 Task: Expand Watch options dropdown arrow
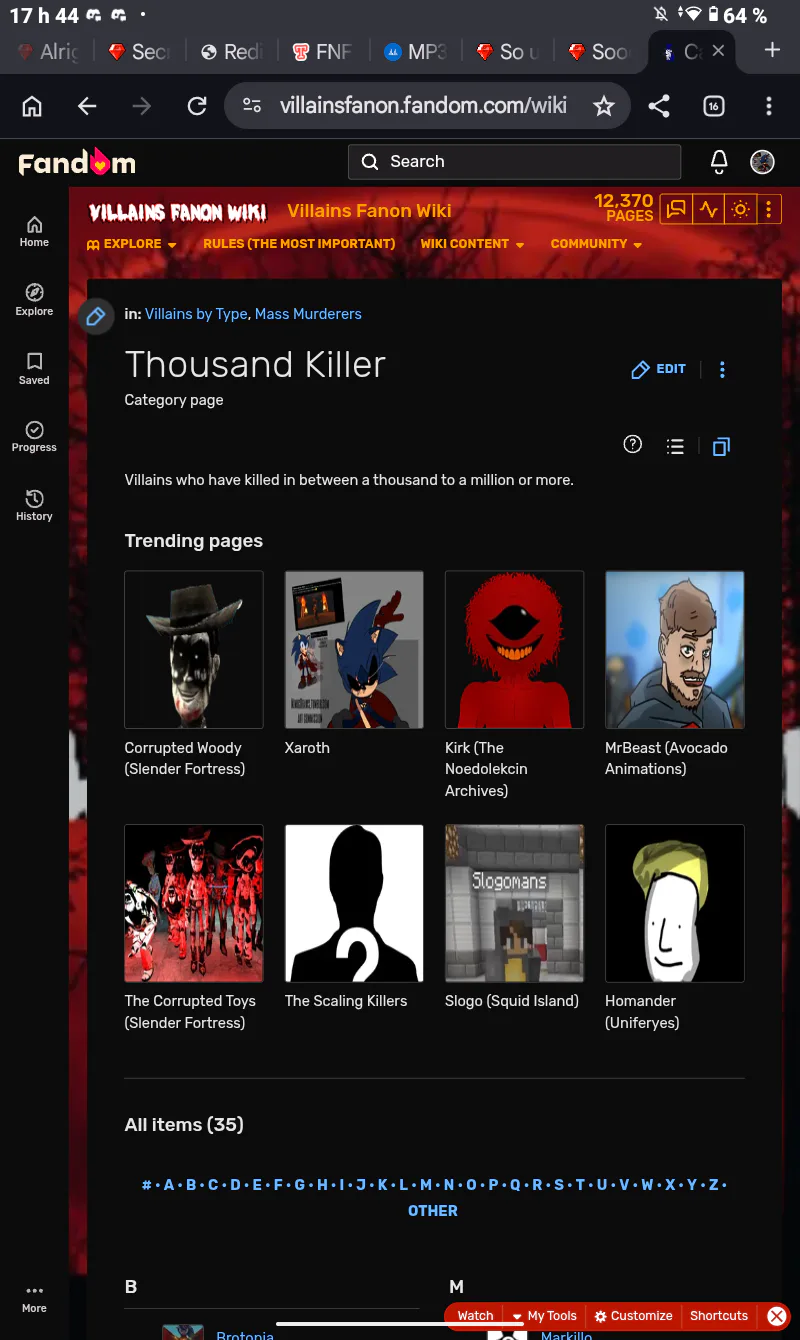coord(517,1316)
